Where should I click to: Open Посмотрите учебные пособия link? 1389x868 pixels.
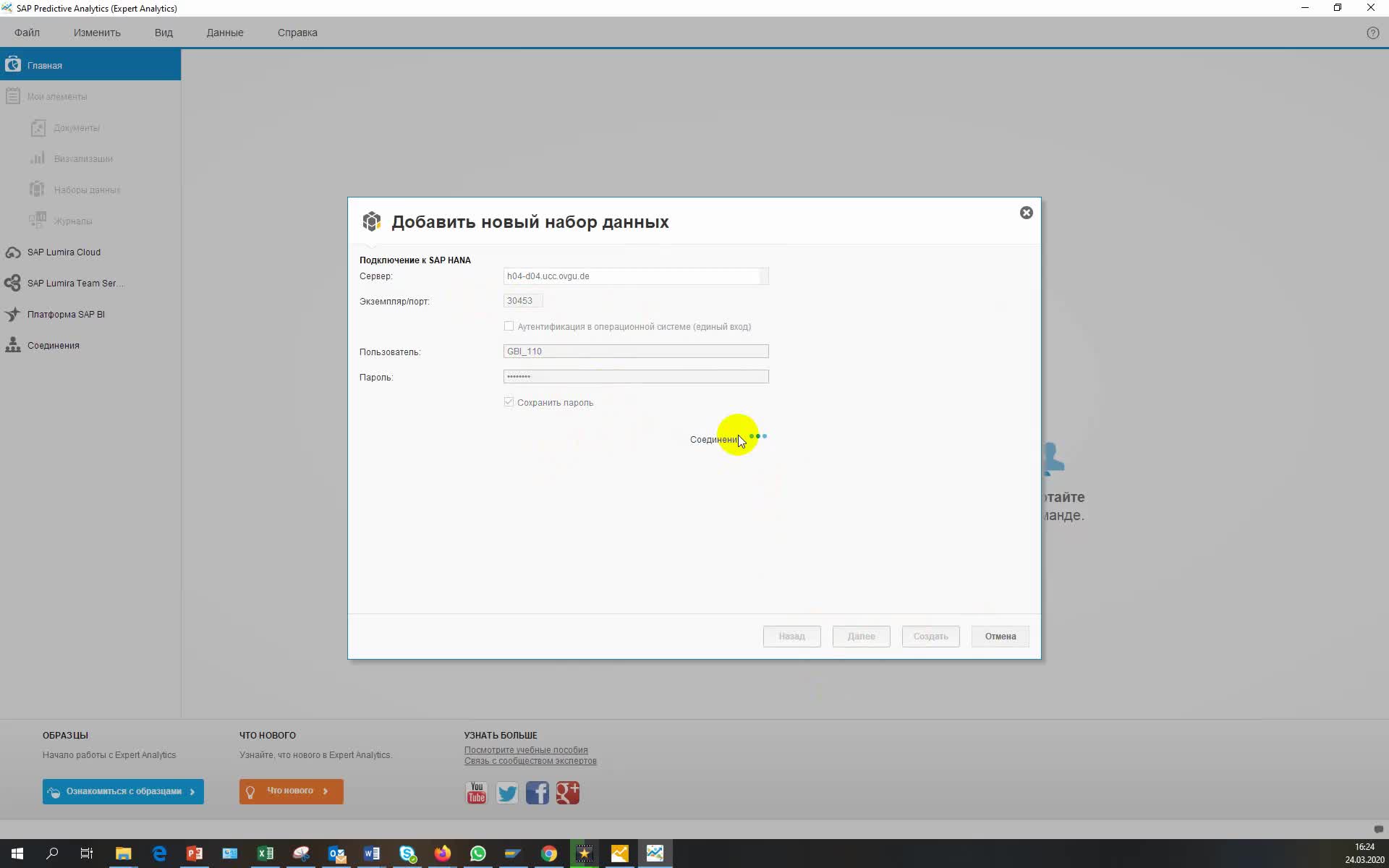point(526,750)
